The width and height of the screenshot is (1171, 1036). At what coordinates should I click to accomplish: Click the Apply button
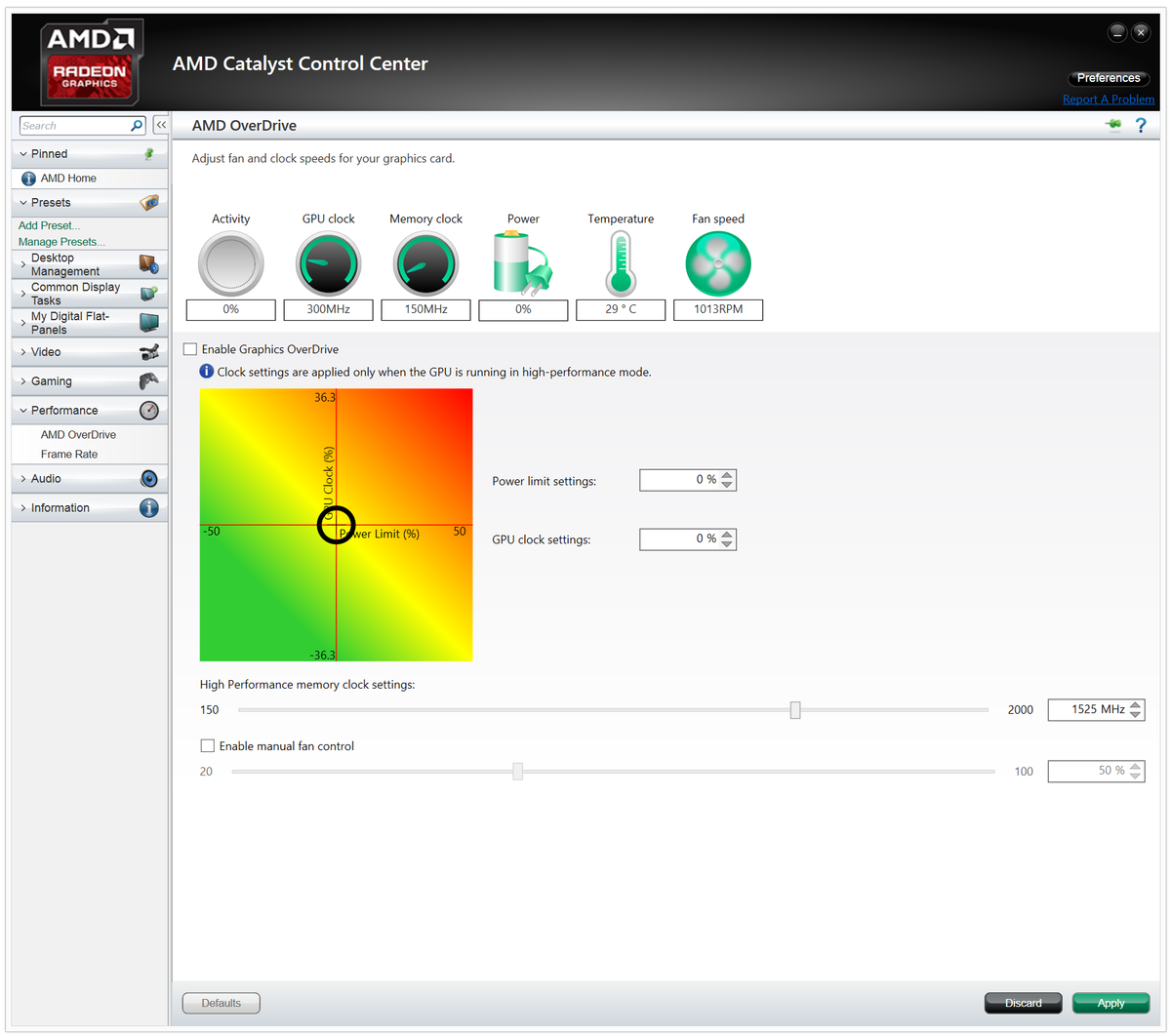click(1110, 1003)
